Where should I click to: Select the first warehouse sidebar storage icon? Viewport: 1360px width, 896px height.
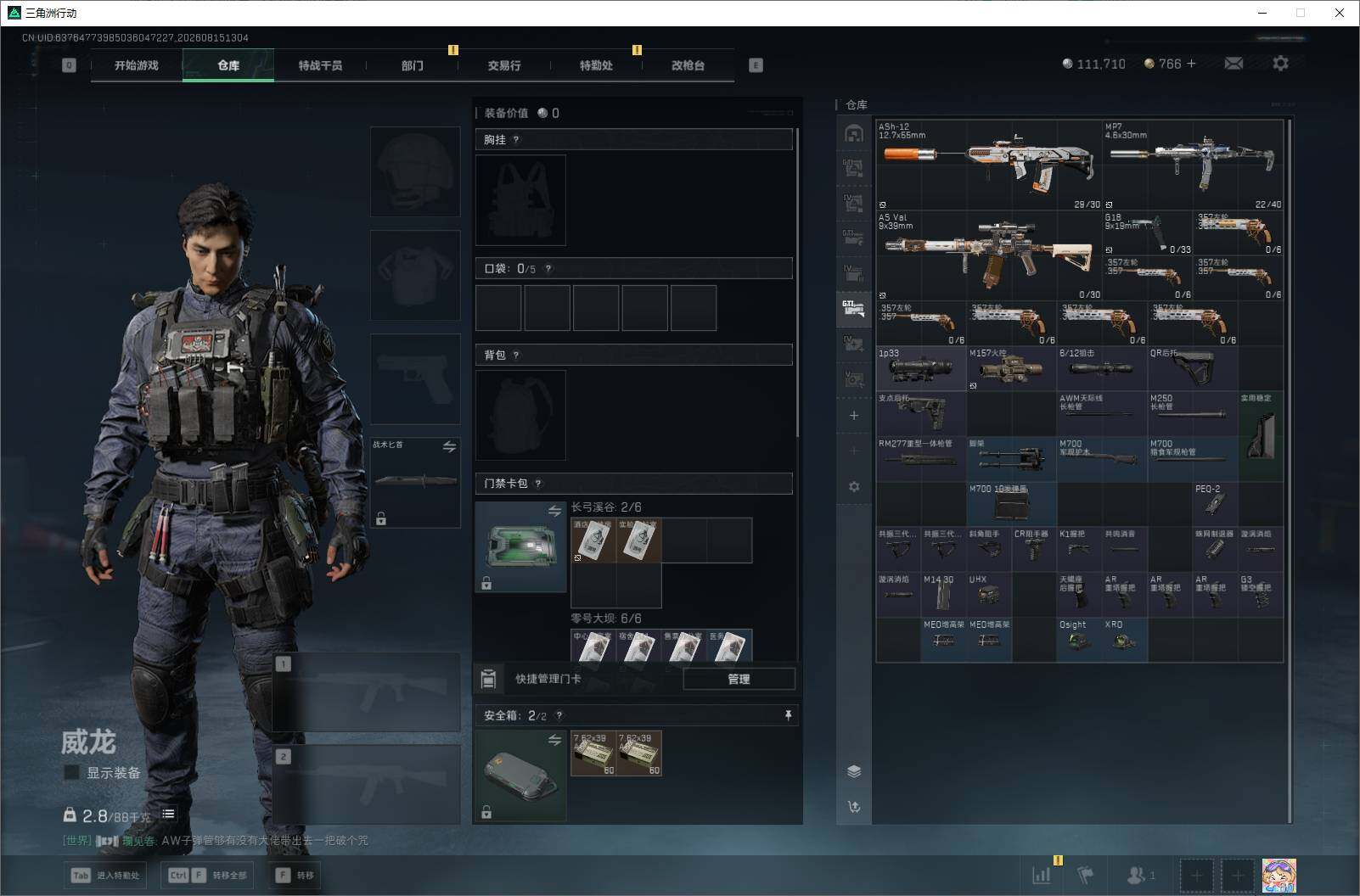pyautogui.click(x=854, y=133)
